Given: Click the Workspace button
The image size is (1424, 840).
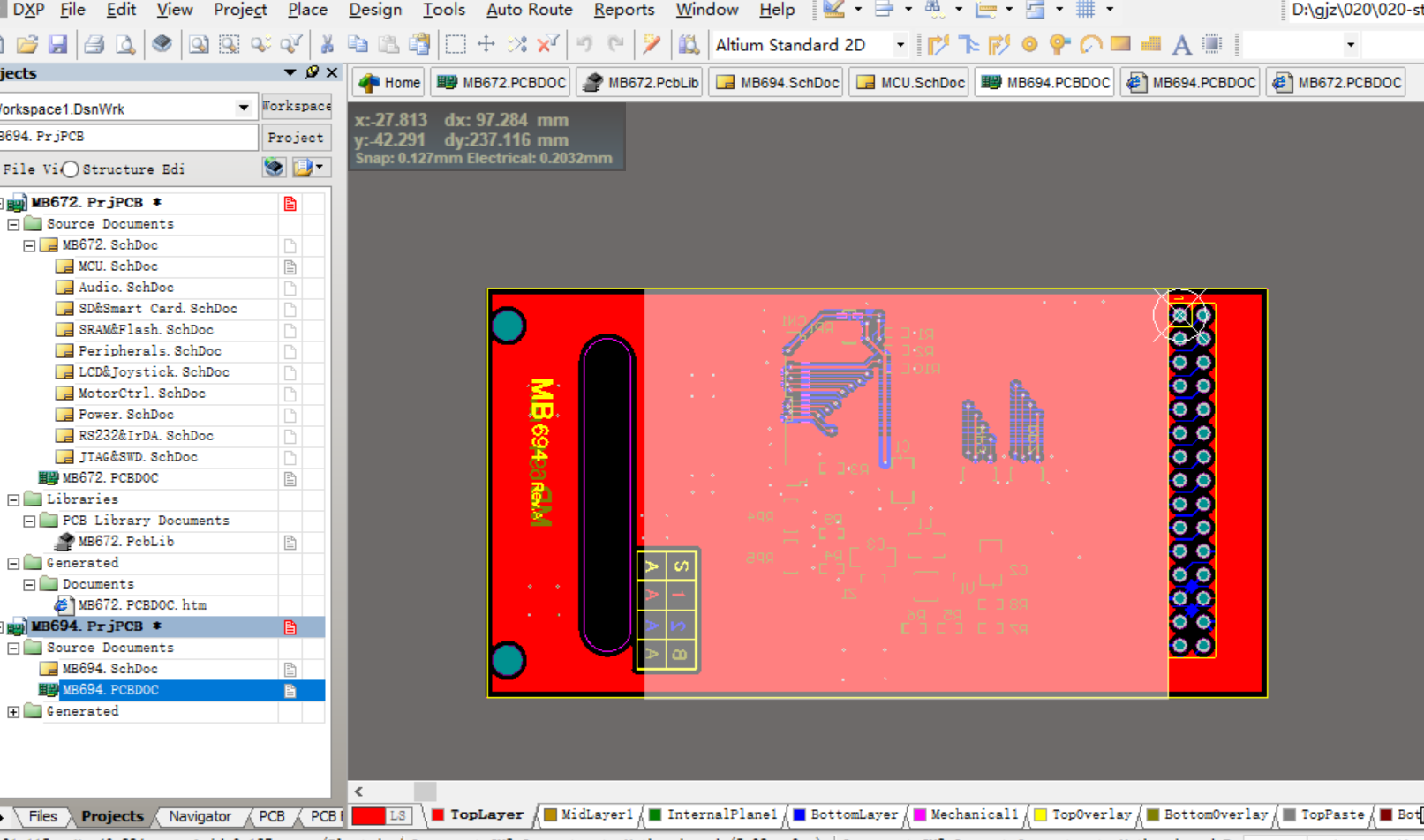Looking at the screenshot, I should [296, 106].
